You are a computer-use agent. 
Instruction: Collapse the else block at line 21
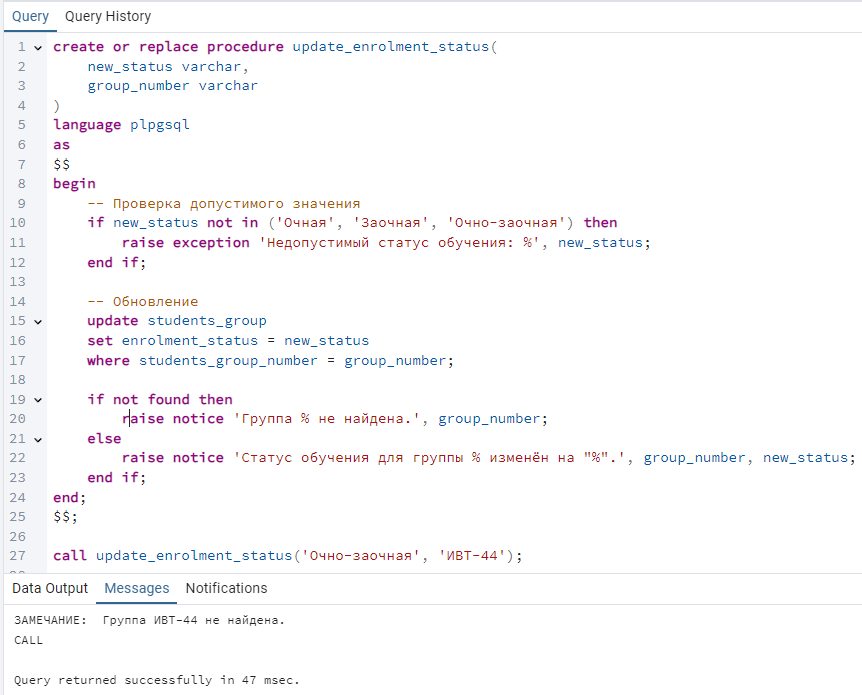[x=38, y=439]
